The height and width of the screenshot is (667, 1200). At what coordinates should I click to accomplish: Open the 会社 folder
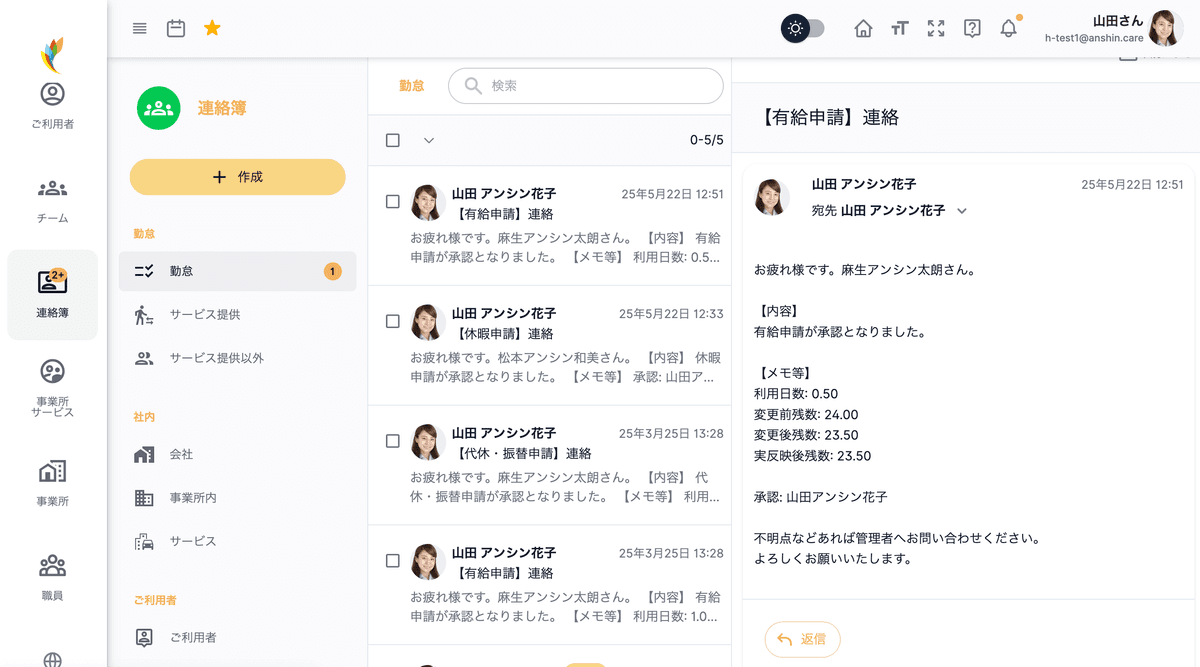pyautogui.click(x=238, y=454)
